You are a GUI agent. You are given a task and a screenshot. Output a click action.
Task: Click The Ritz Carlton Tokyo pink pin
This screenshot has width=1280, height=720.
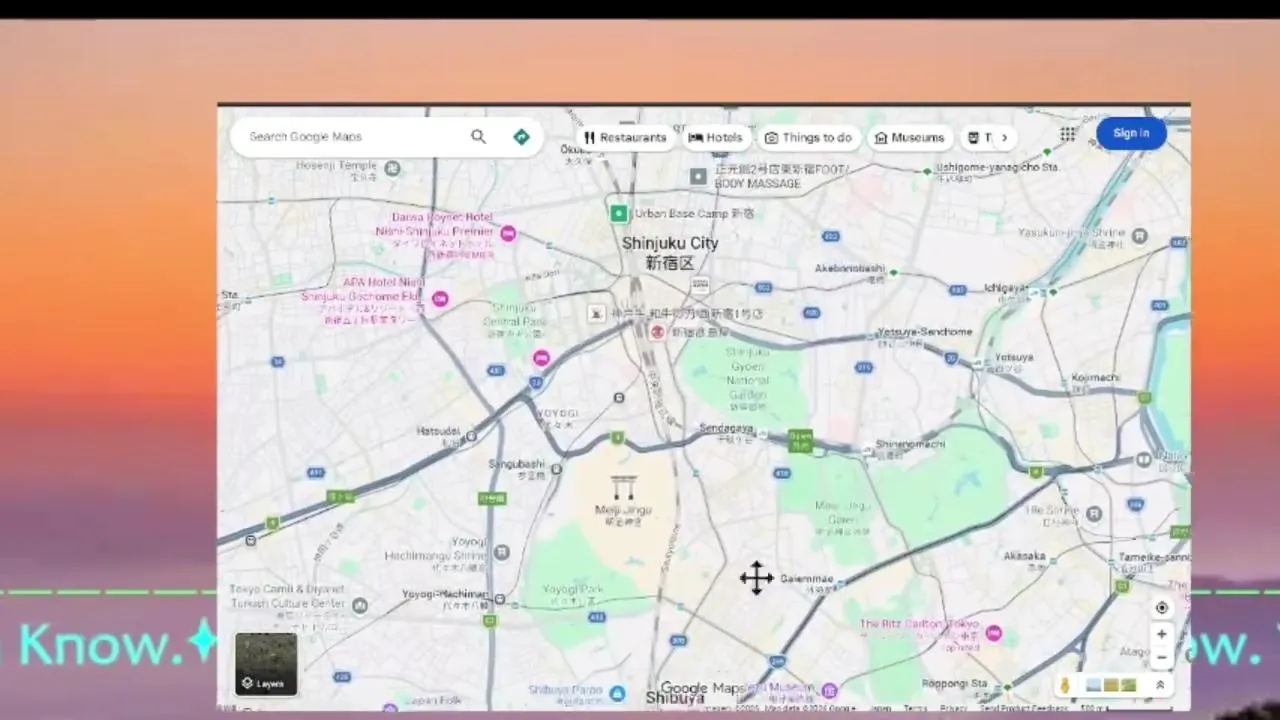pyautogui.click(x=993, y=633)
